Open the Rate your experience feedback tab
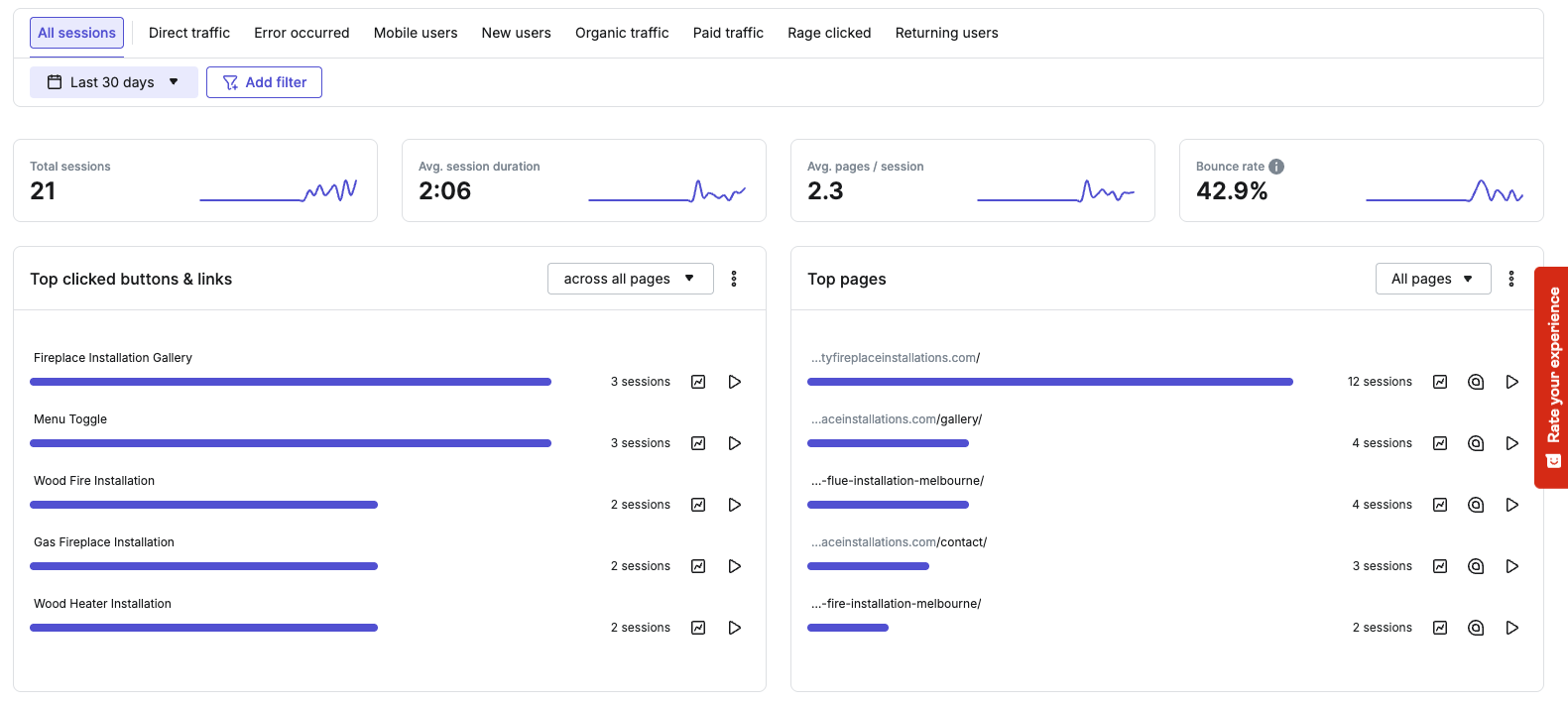Screen dimensions: 1568x706 pyautogui.click(x=1552, y=377)
